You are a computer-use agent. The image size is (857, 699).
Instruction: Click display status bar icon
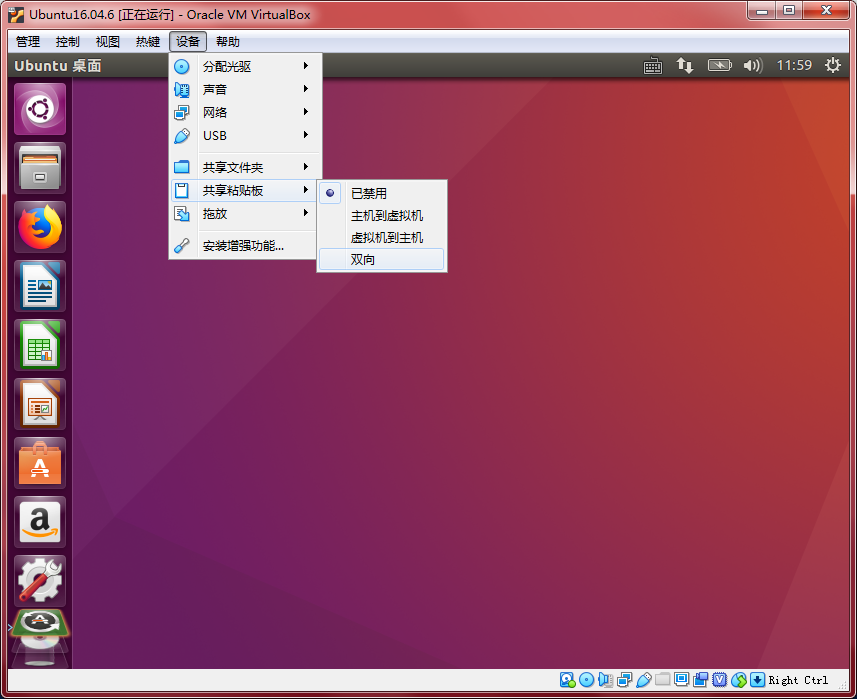point(682,679)
